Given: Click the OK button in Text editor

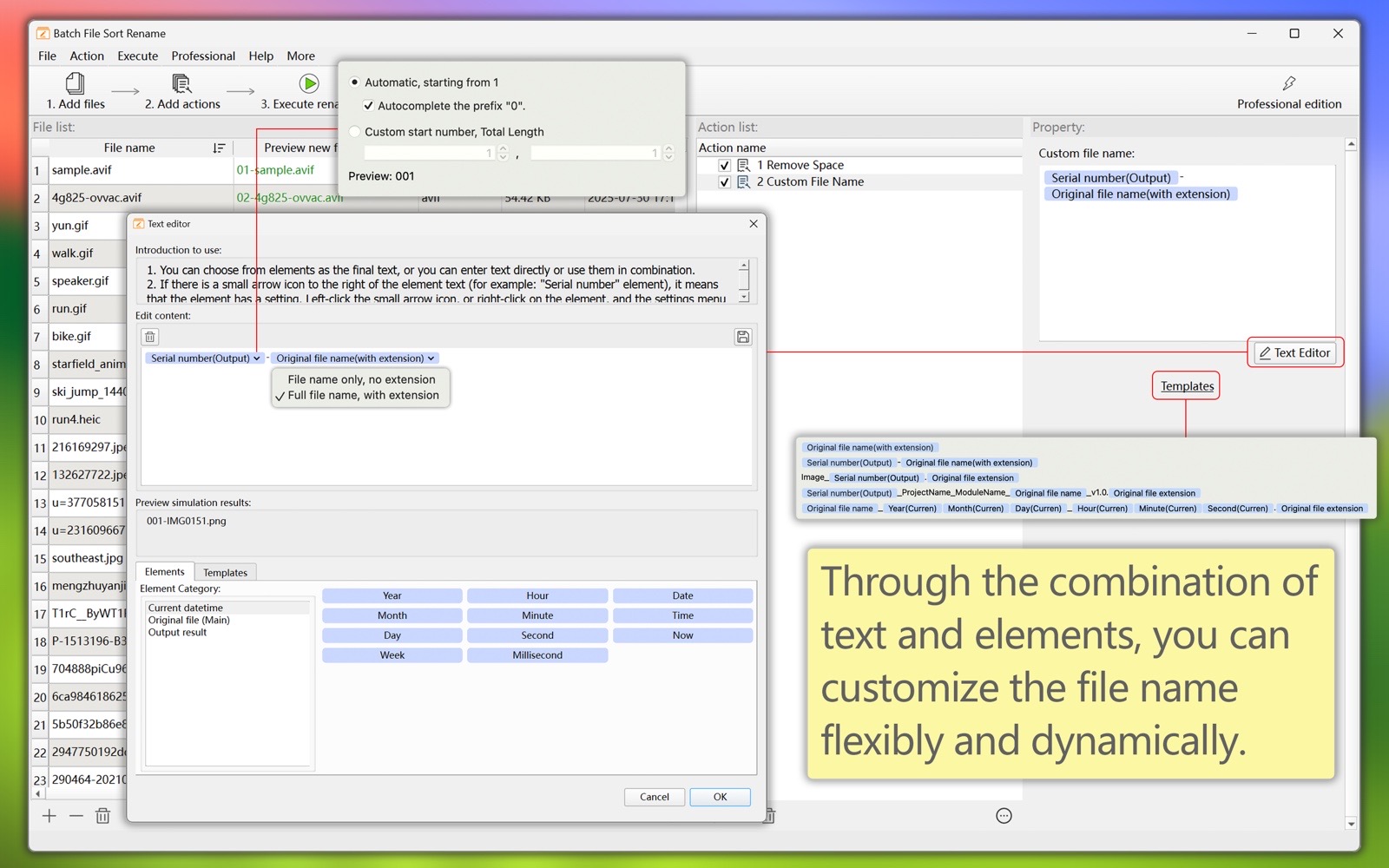Looking at the screenshot, I should [720, 797].
